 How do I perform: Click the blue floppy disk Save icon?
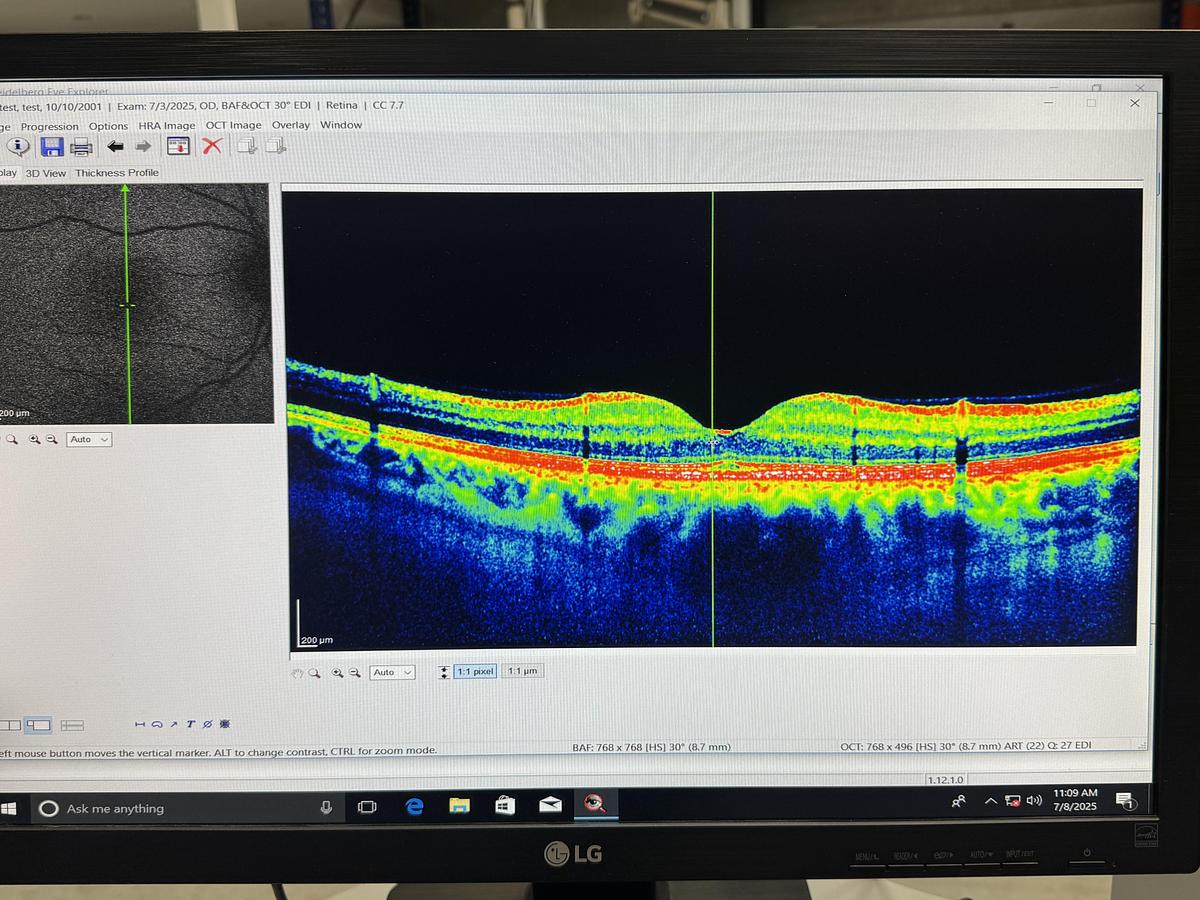[52, 147]
